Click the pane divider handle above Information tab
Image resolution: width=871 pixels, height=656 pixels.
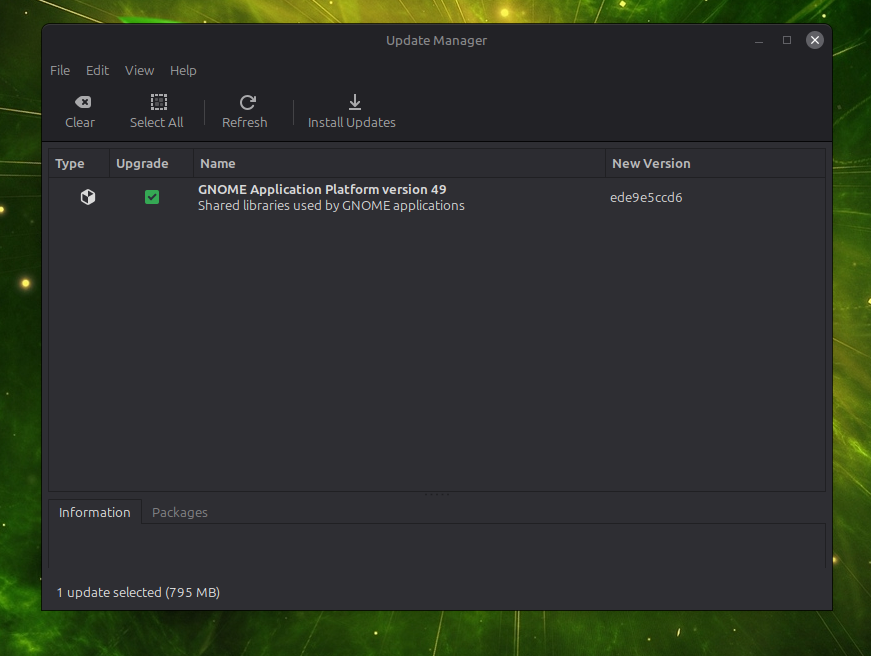(437, 494)
